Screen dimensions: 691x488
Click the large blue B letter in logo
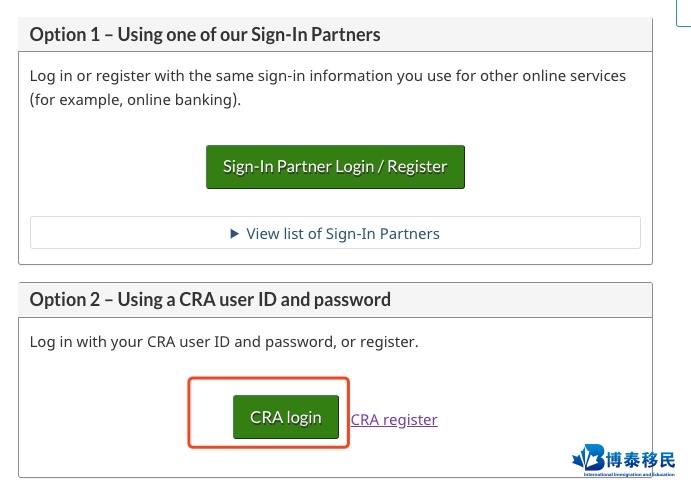point(595,458)
